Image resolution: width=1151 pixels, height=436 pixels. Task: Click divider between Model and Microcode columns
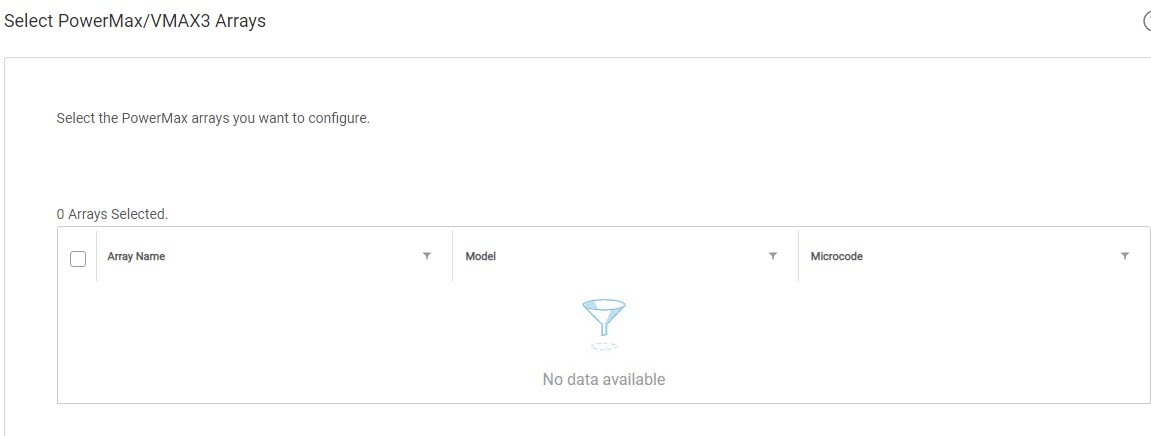point(798,257)
